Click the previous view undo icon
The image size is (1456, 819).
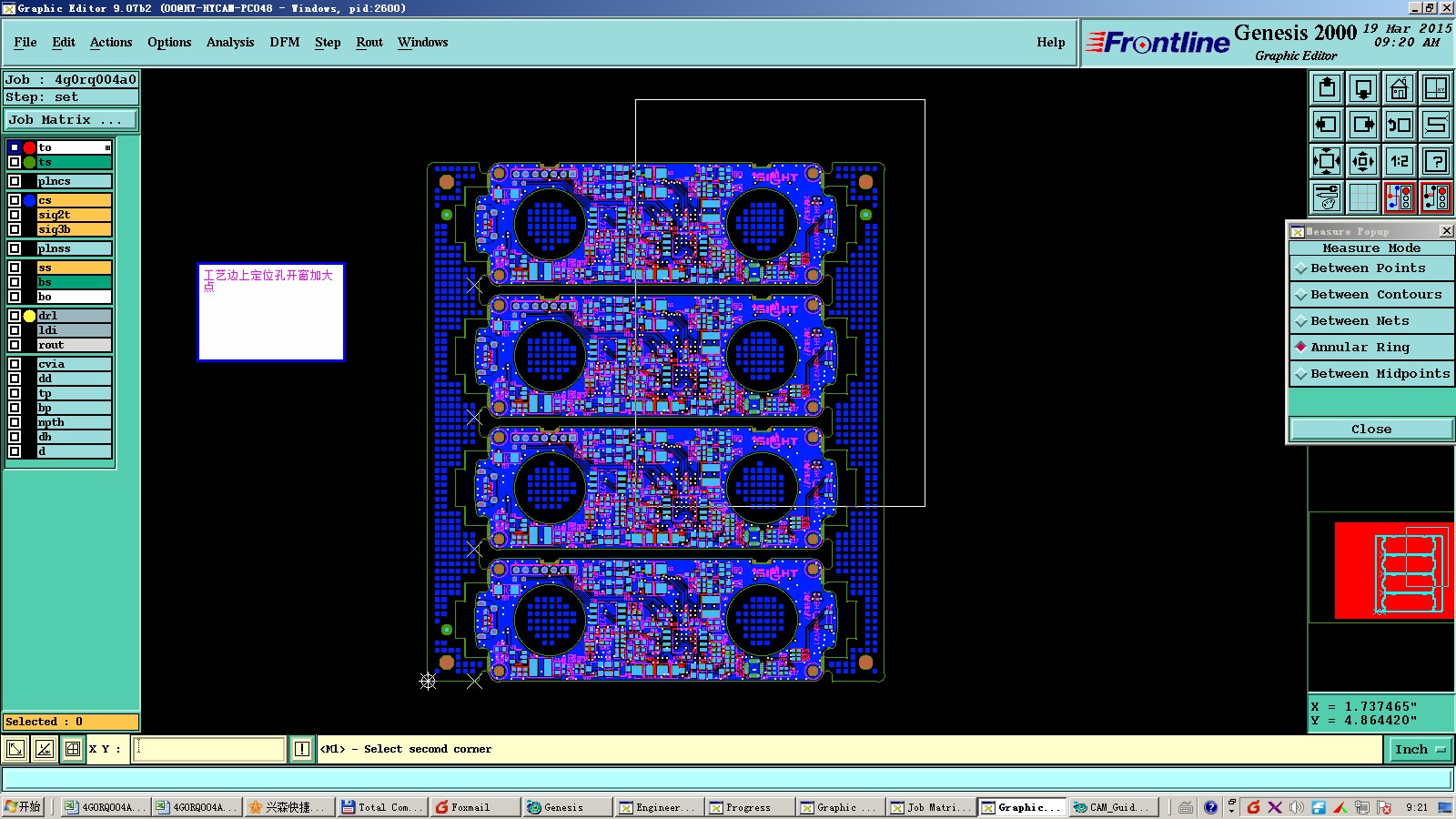tap(1400, 125)
